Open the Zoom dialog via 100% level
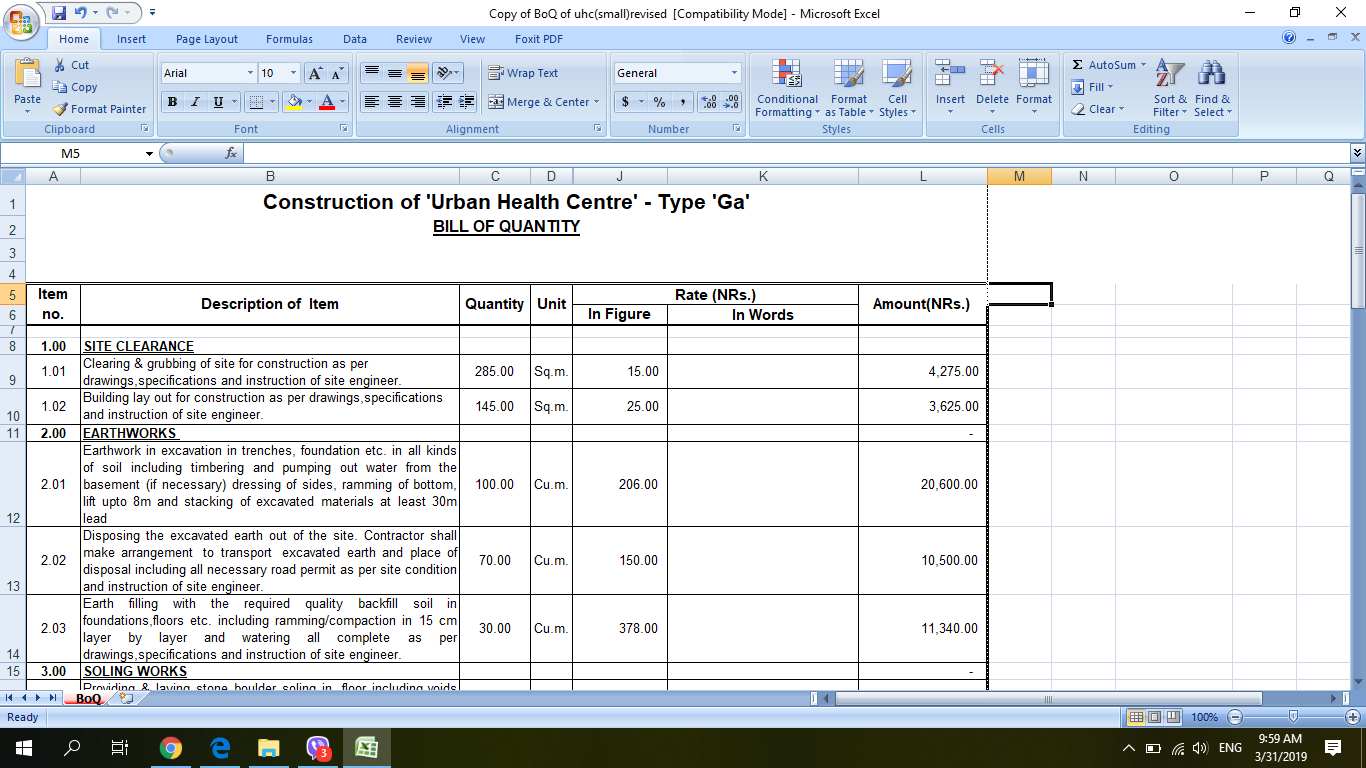The image size is (1366, 768). [1205, 717]
